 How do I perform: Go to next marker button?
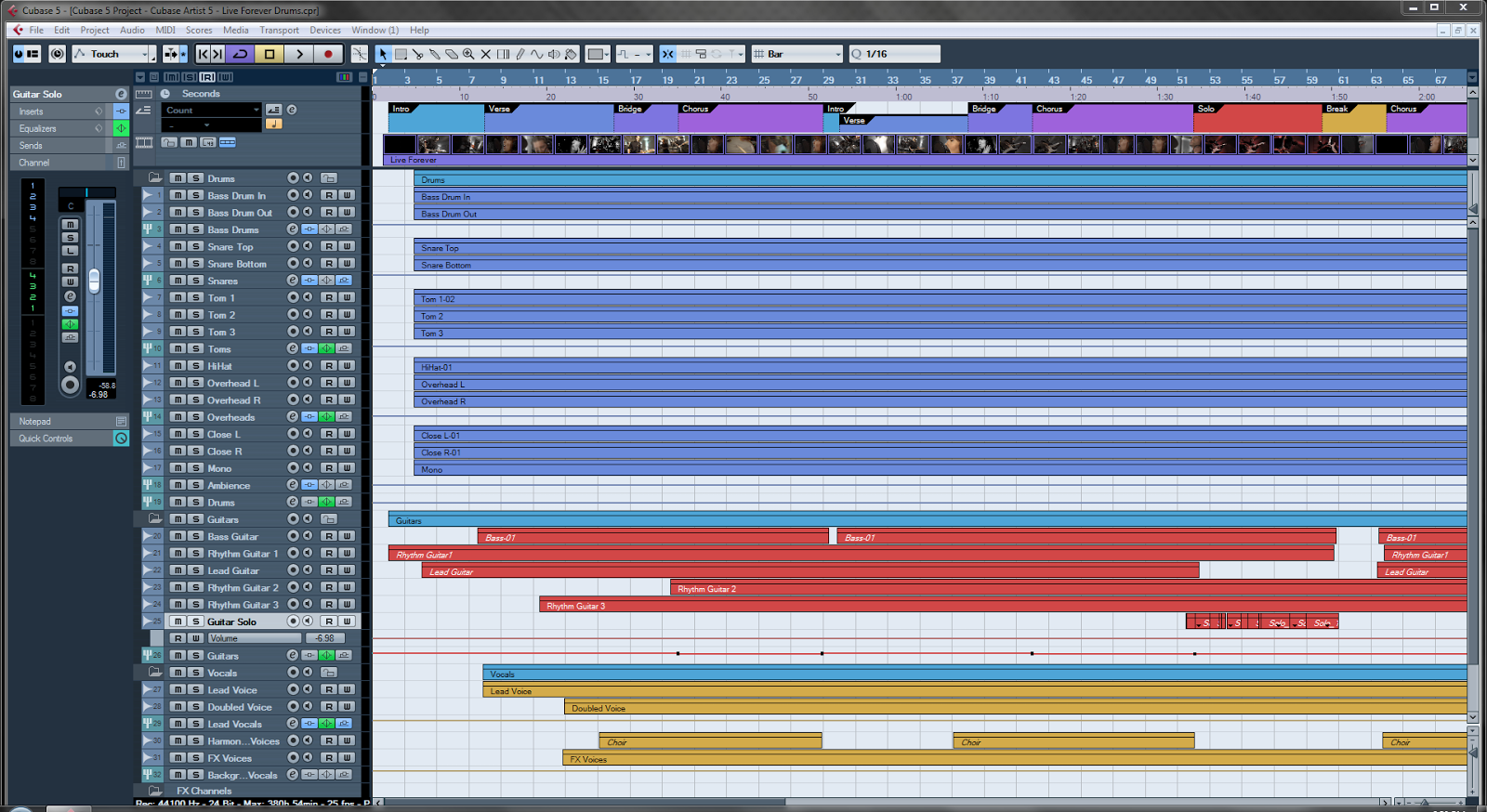(217, 54)
